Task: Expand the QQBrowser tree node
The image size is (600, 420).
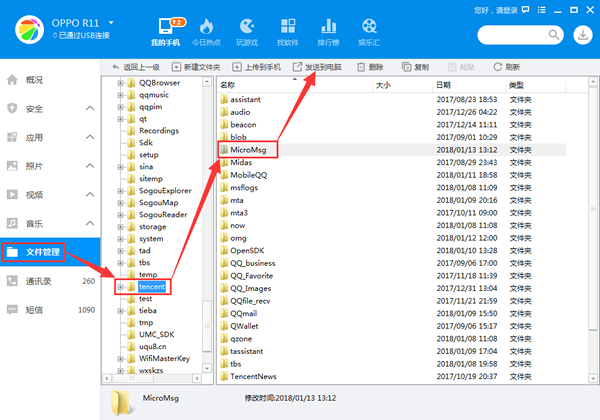Action: tap(120, 83)
